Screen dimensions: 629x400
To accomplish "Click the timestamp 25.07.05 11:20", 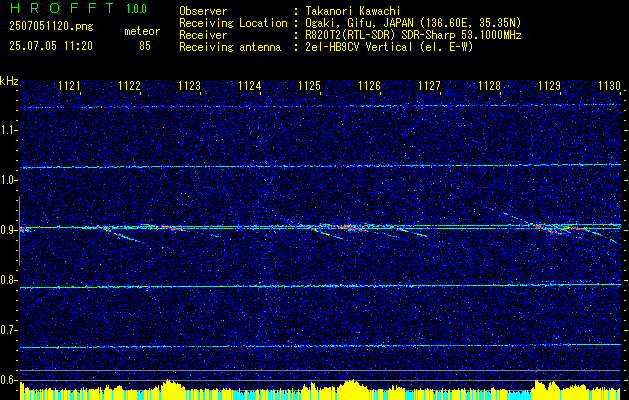I will (x=51, y=46).
